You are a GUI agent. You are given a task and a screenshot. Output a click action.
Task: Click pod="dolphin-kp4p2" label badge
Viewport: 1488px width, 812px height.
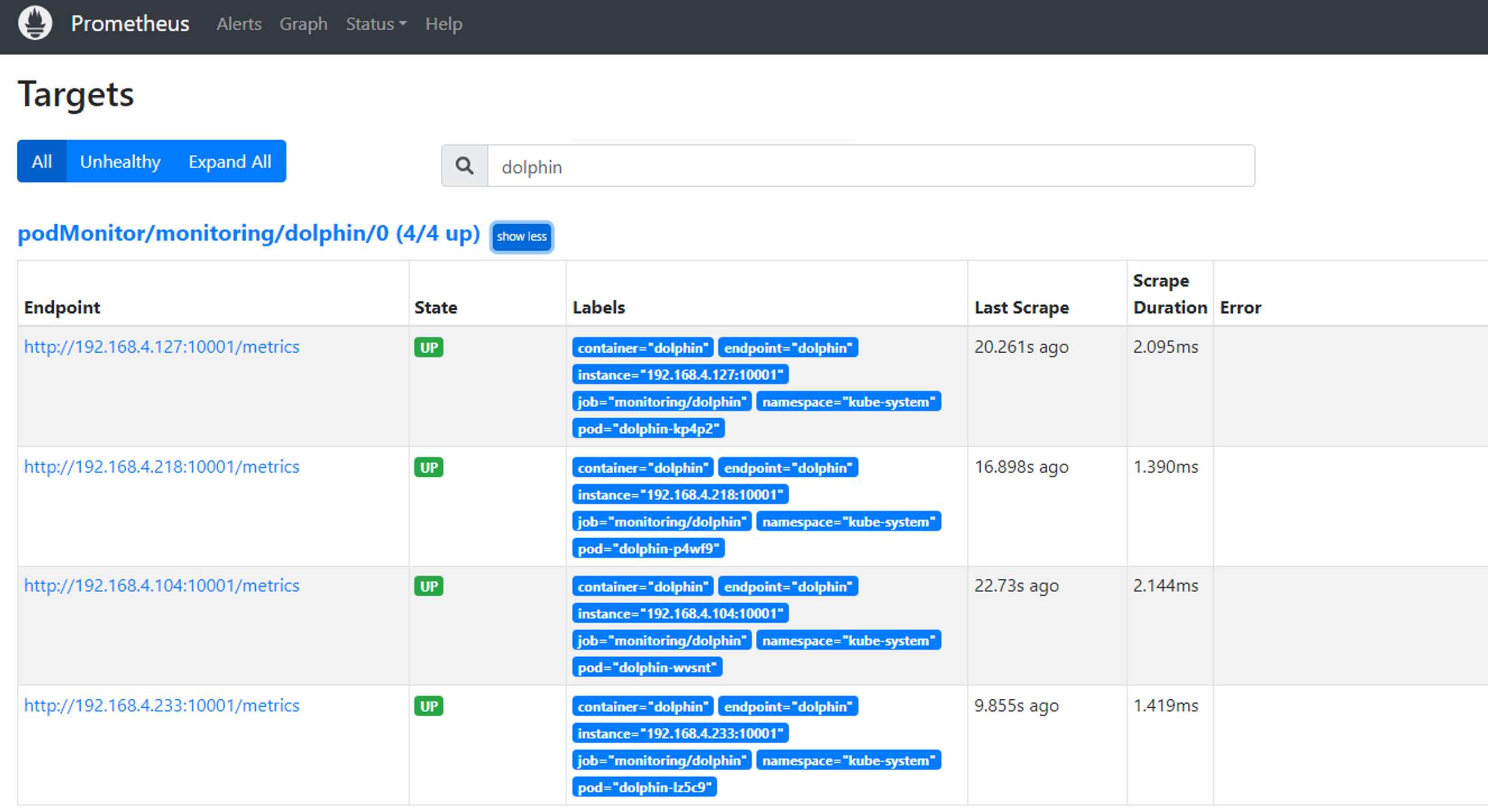tap(648, 429)
